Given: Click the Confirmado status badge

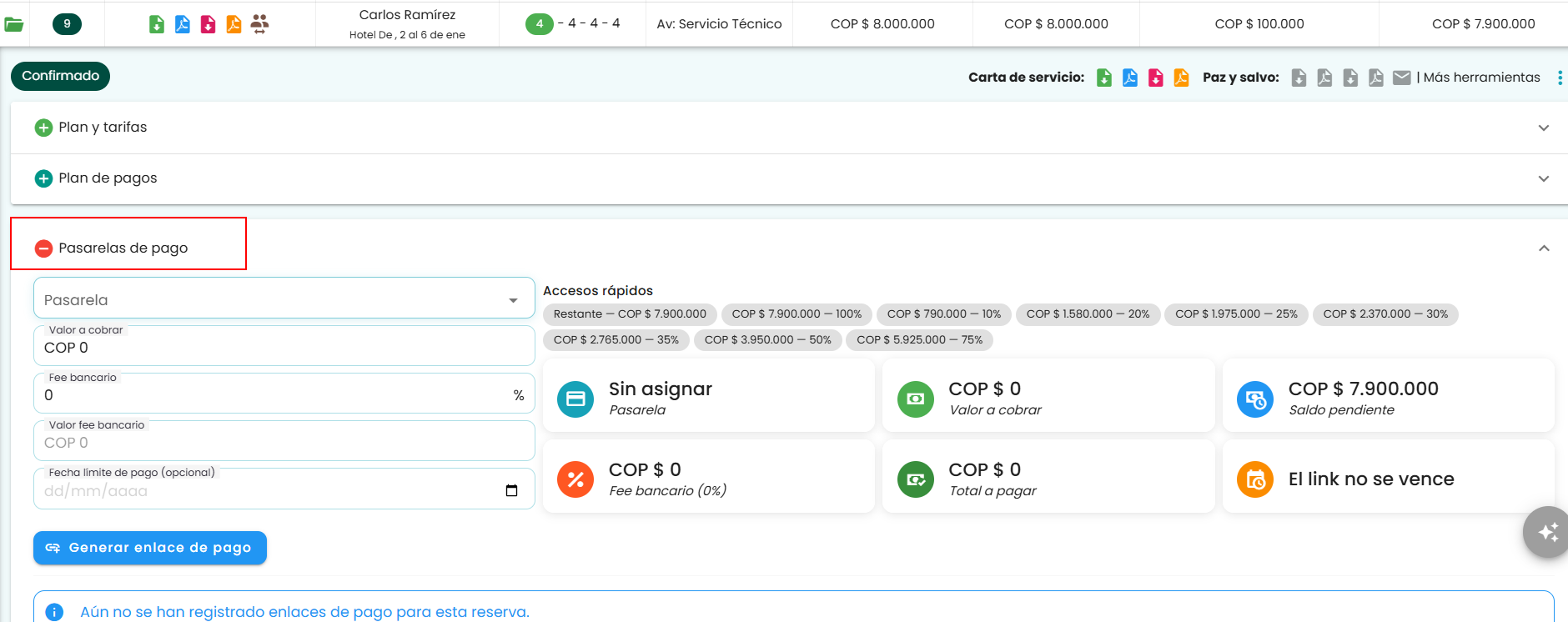Looking at the screenshot, I should tap(60, 76).
